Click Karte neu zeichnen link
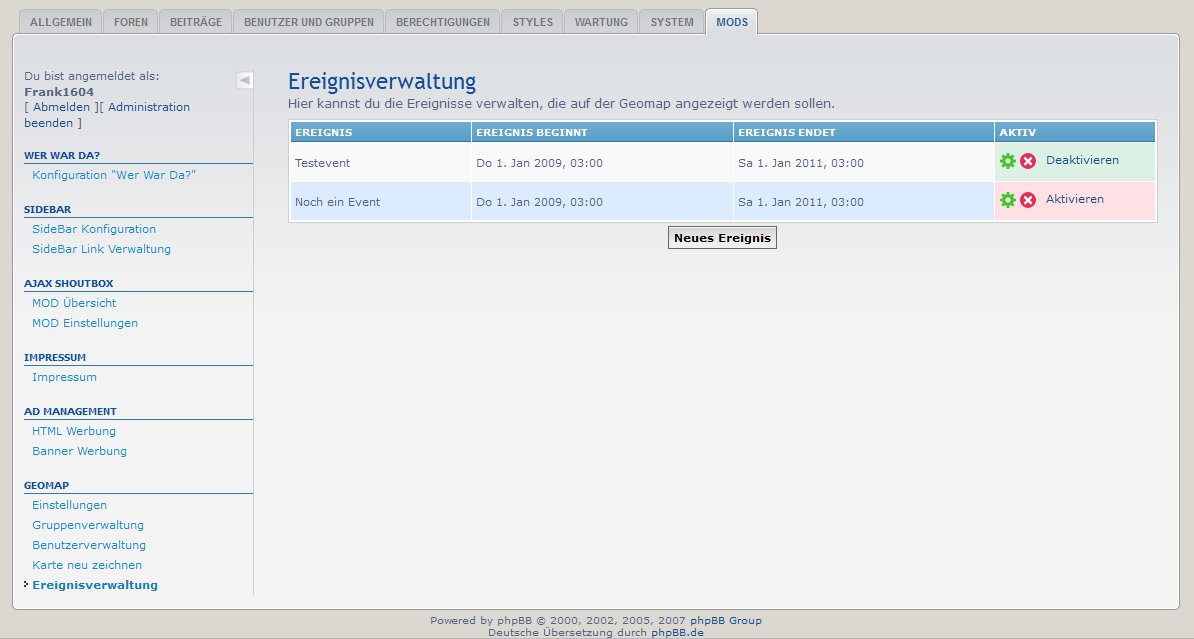 (x=87, y=565)
